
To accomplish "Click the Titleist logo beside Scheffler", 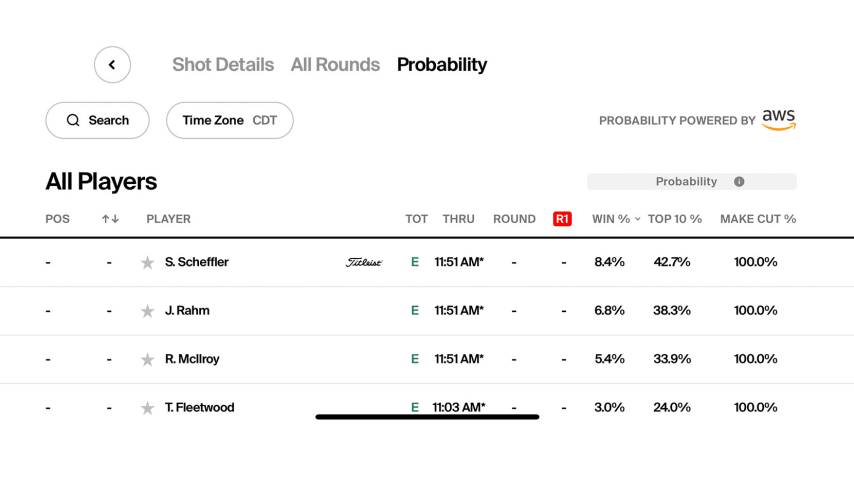I will [364, 263].
